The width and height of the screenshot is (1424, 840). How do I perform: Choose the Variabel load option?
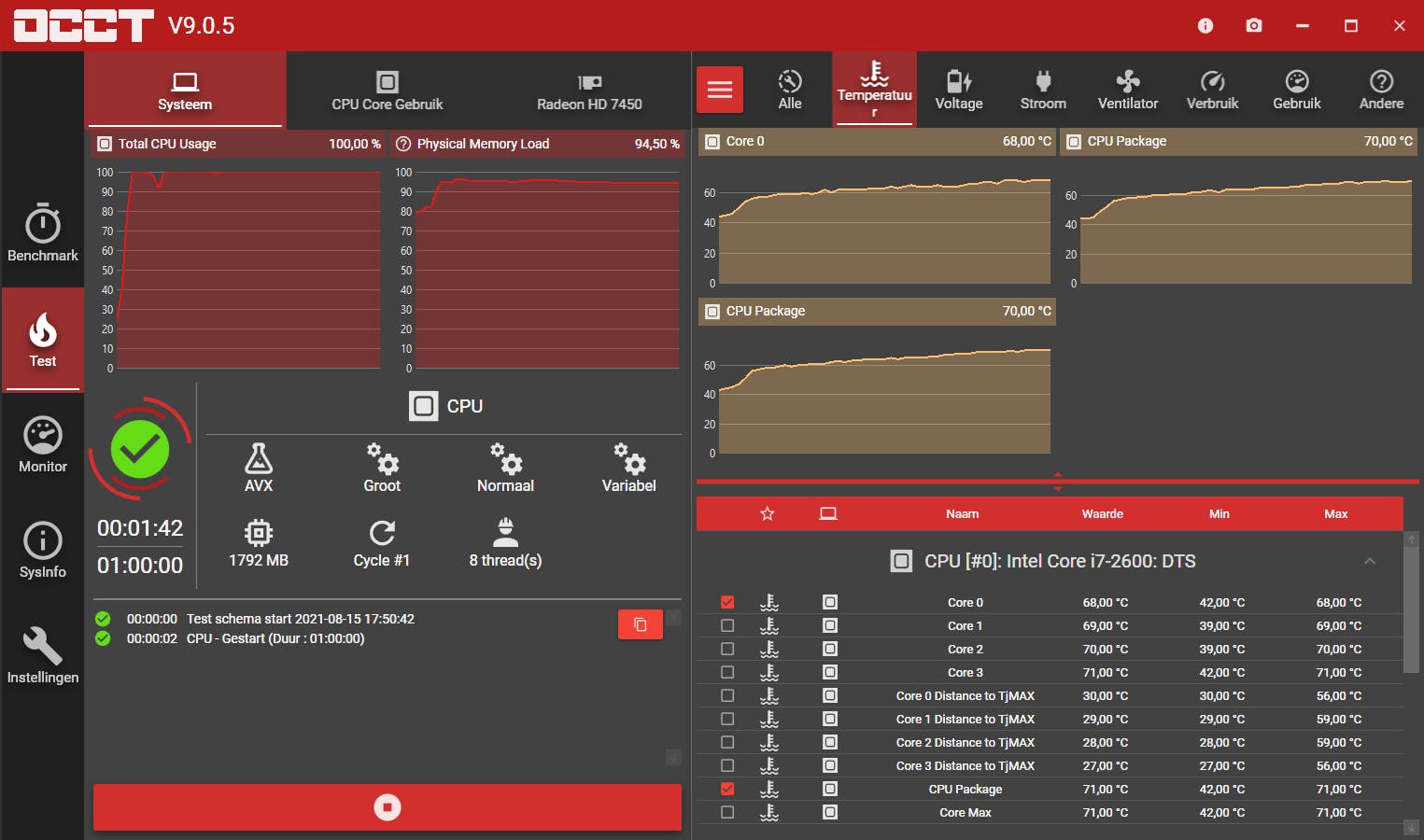coord(628,468)
